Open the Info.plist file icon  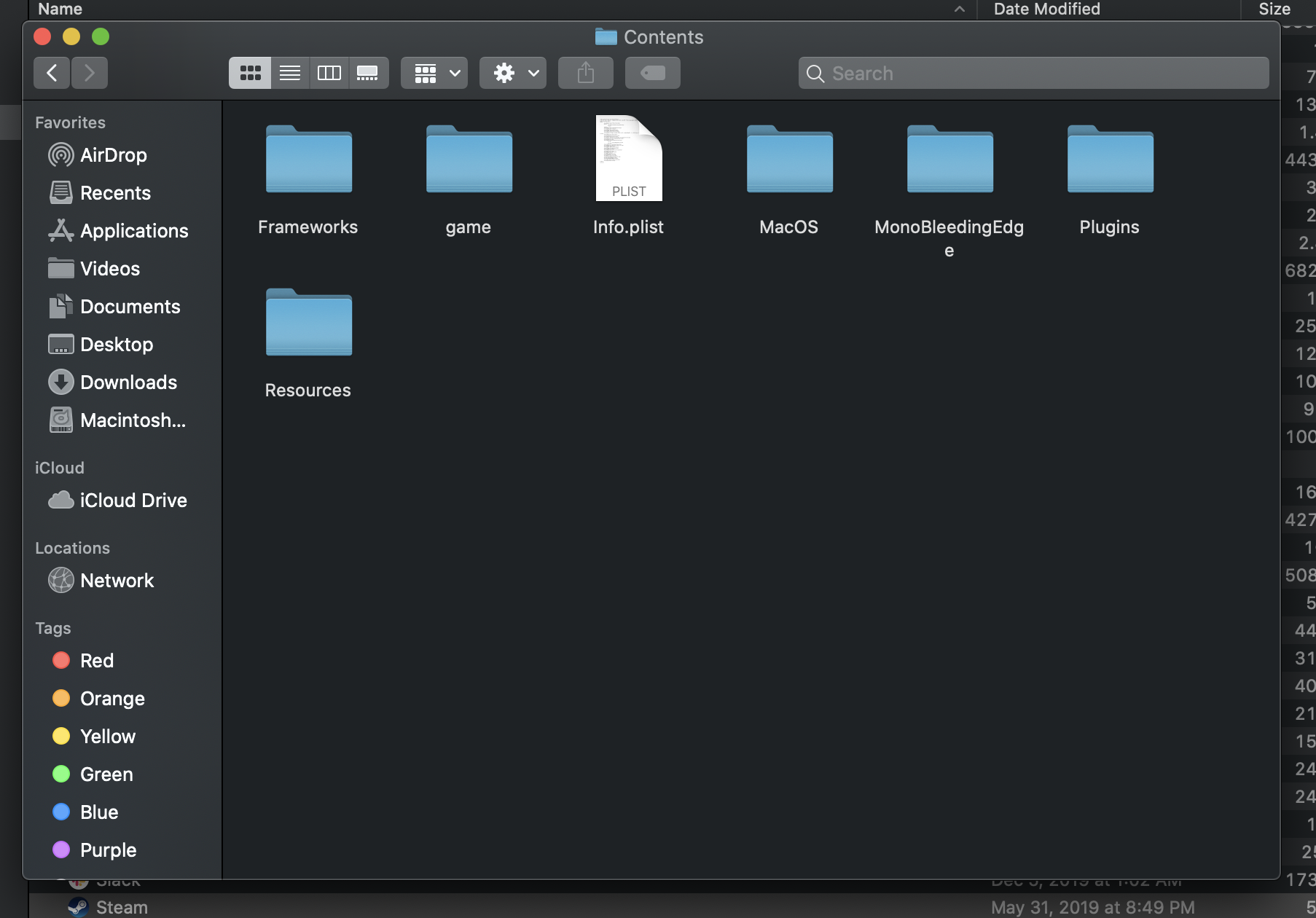click(x=628, y=159)
